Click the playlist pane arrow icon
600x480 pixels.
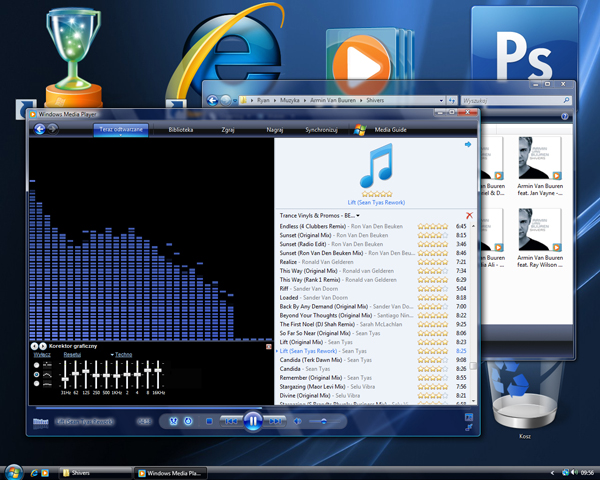(468, 144)
